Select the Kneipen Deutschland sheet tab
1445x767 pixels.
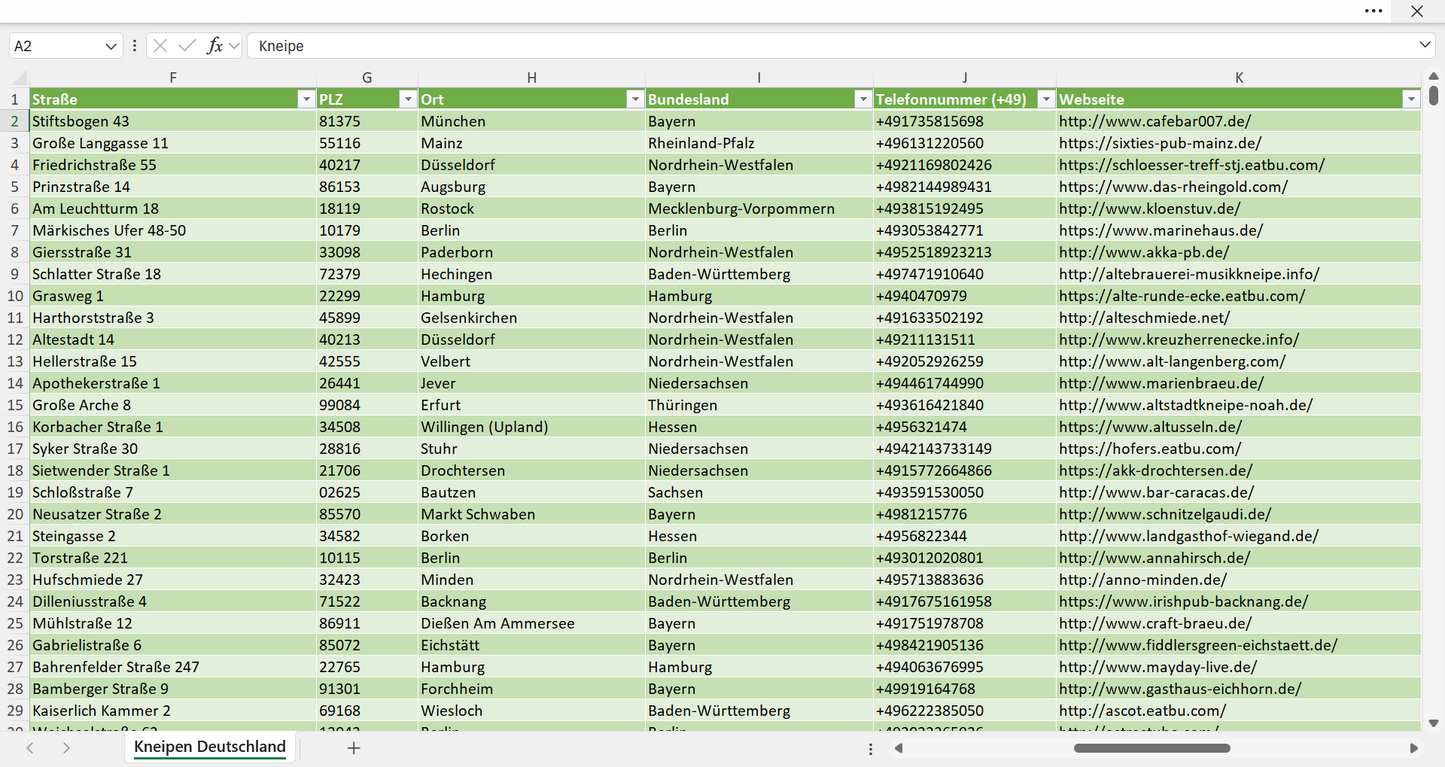(210, 747)
